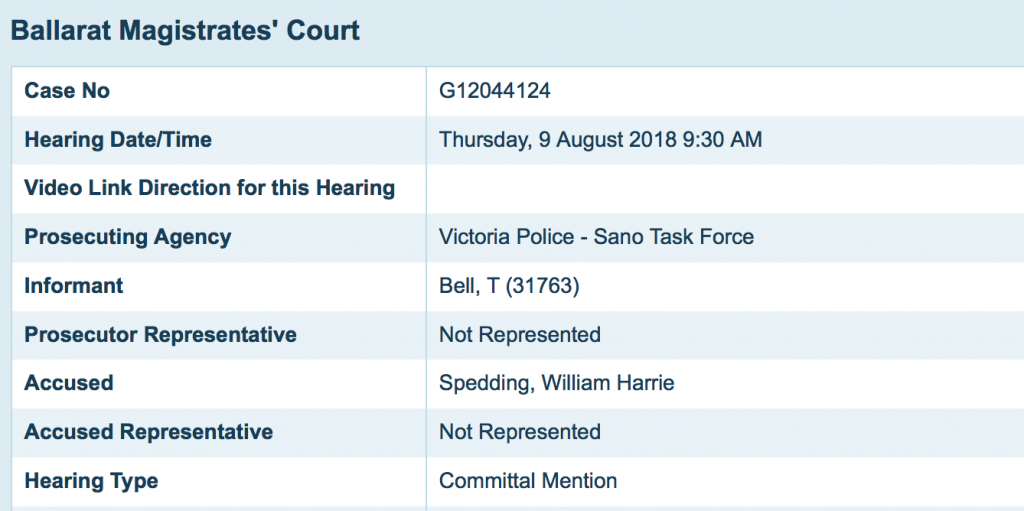Click the Accused Representative label
The image size is (1024, 511).
coord(148,432)
